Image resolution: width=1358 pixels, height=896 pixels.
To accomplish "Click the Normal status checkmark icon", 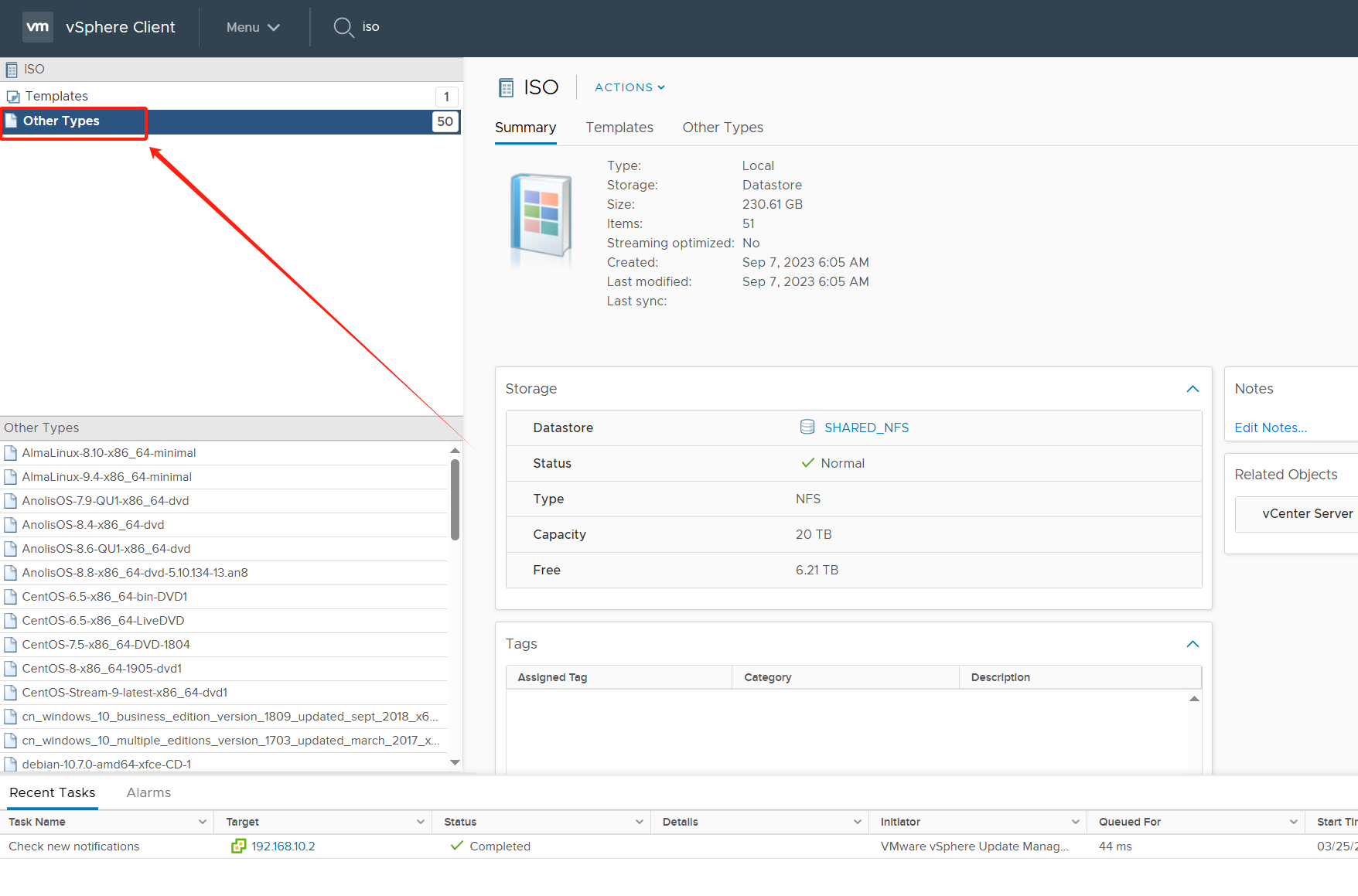I will pos(807,462).
